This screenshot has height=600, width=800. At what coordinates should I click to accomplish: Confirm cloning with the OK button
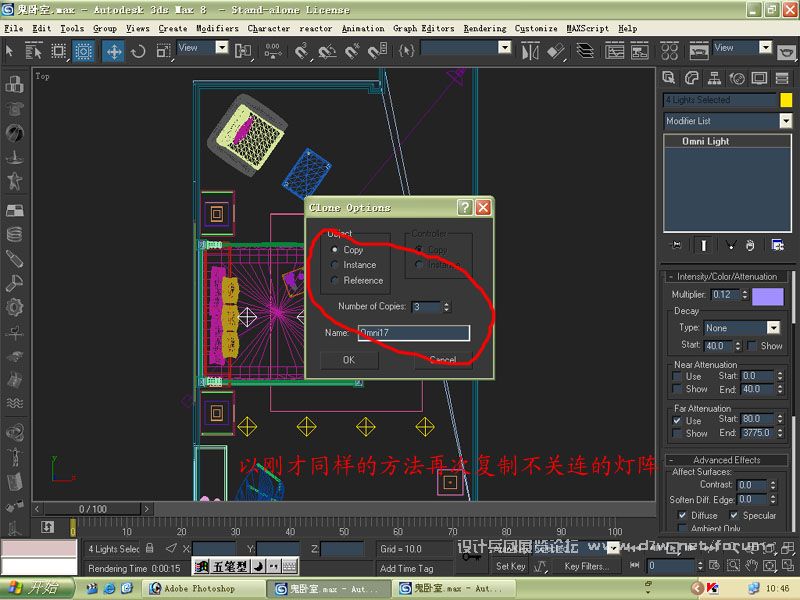click(x=349, y=360)
